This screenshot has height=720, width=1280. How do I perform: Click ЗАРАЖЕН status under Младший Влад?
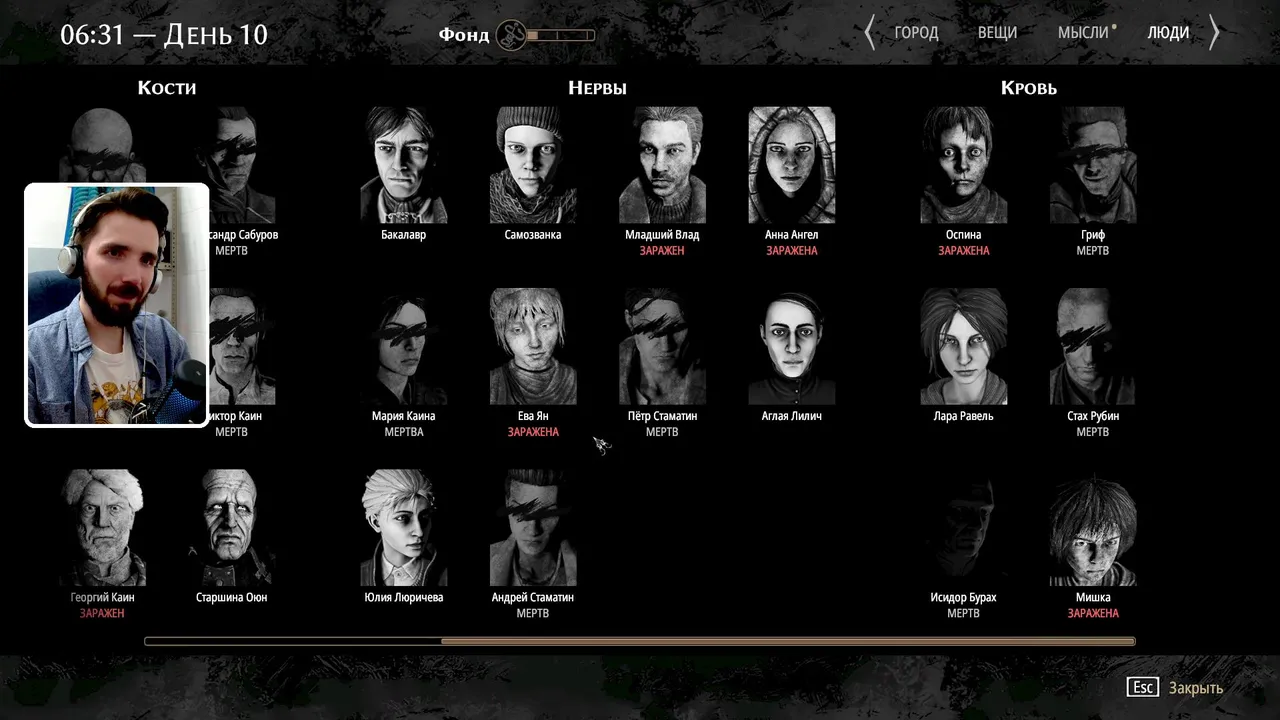(662, 251)
